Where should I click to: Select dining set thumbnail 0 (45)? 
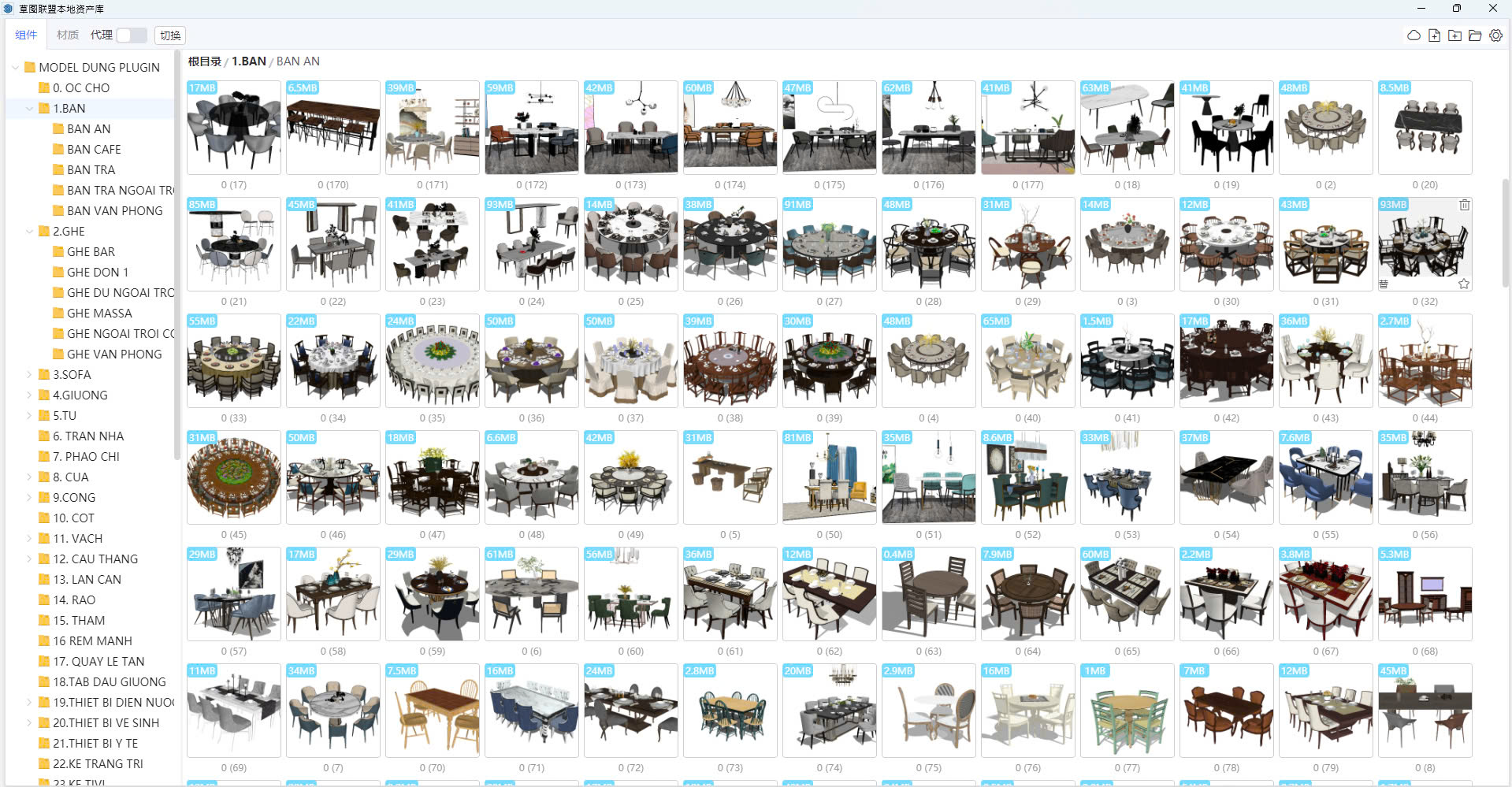[234, 477]
